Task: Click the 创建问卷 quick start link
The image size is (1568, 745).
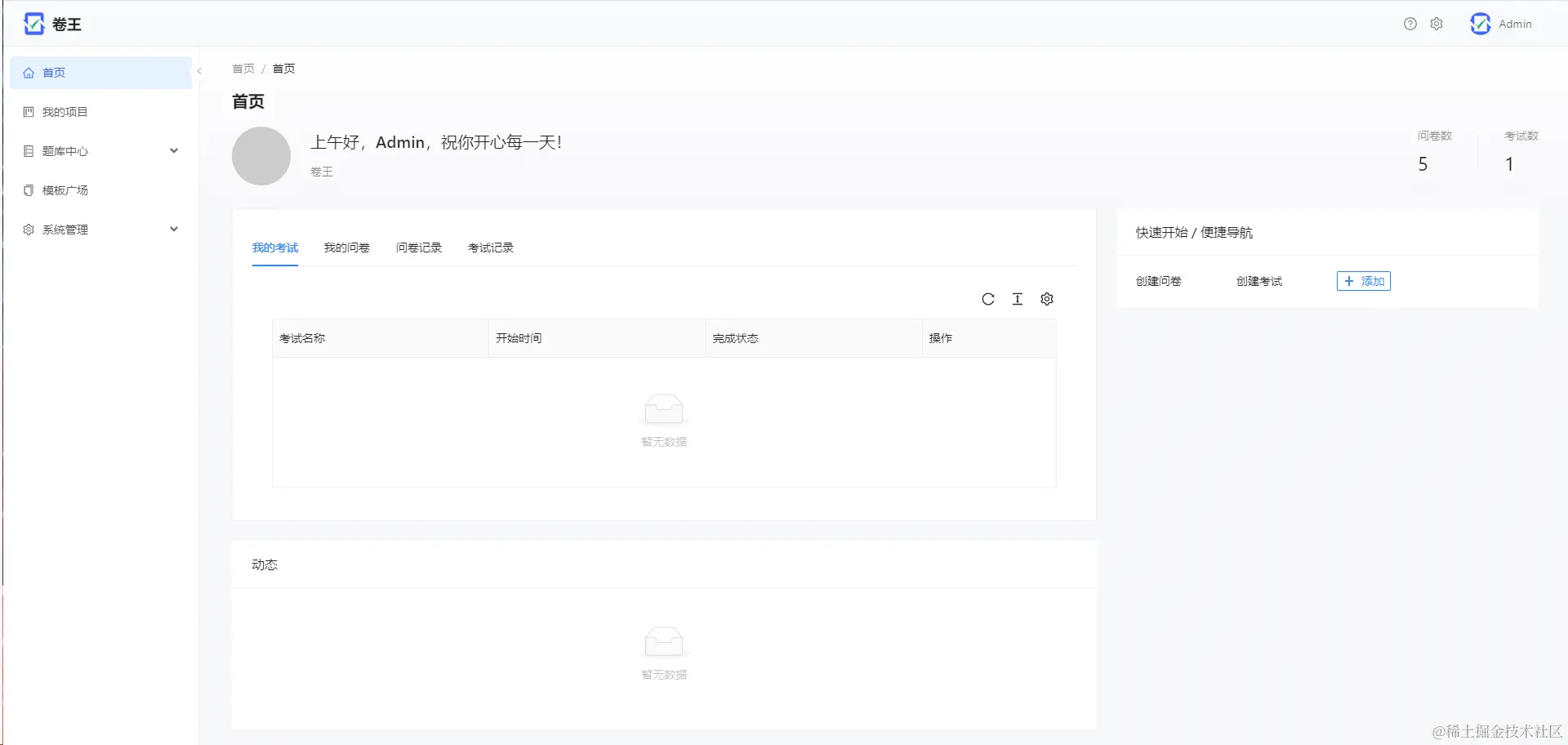Action: click(1157, 281)
